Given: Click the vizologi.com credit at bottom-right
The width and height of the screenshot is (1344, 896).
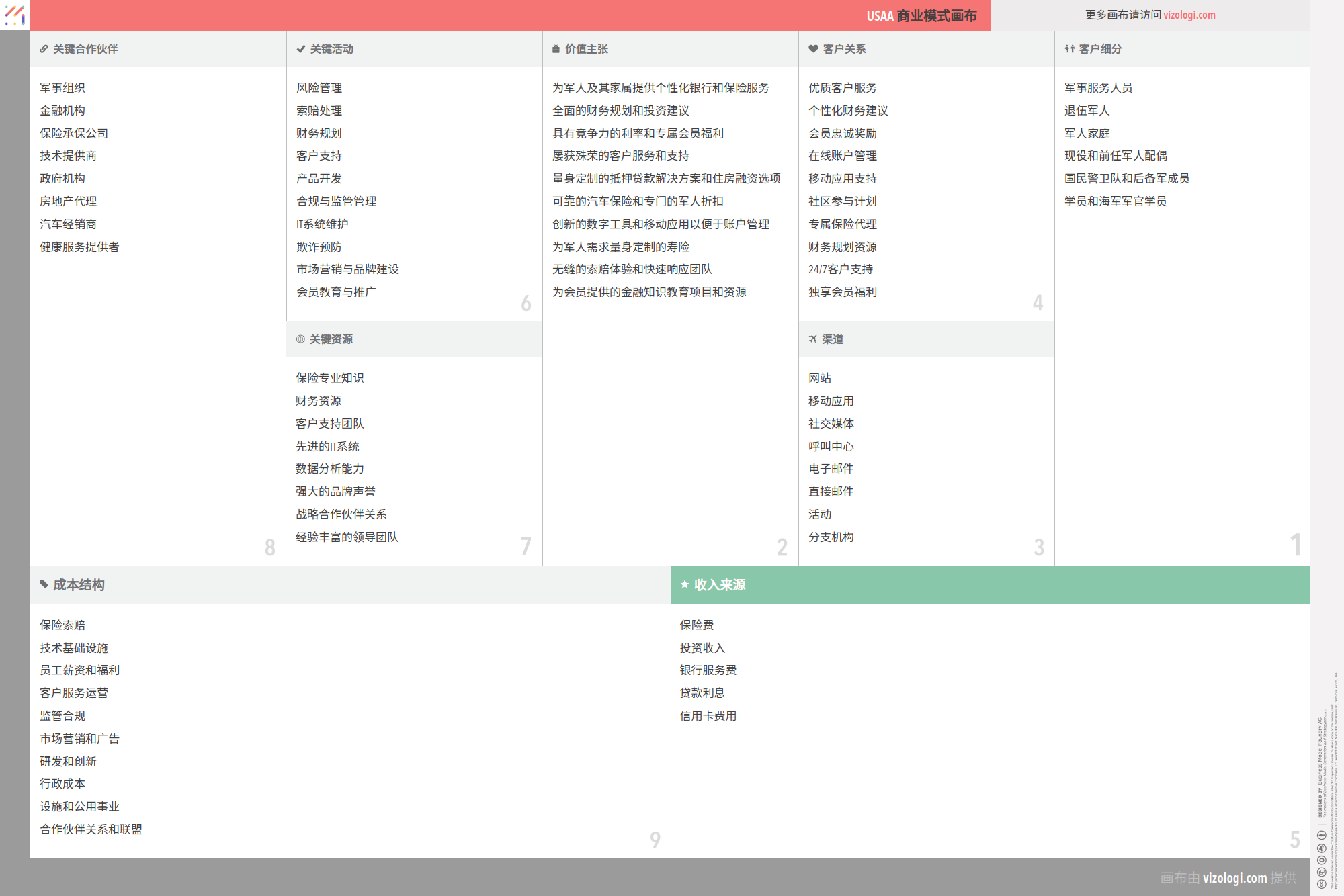Looking at the screenshot, I should (x=1234, y=878).
